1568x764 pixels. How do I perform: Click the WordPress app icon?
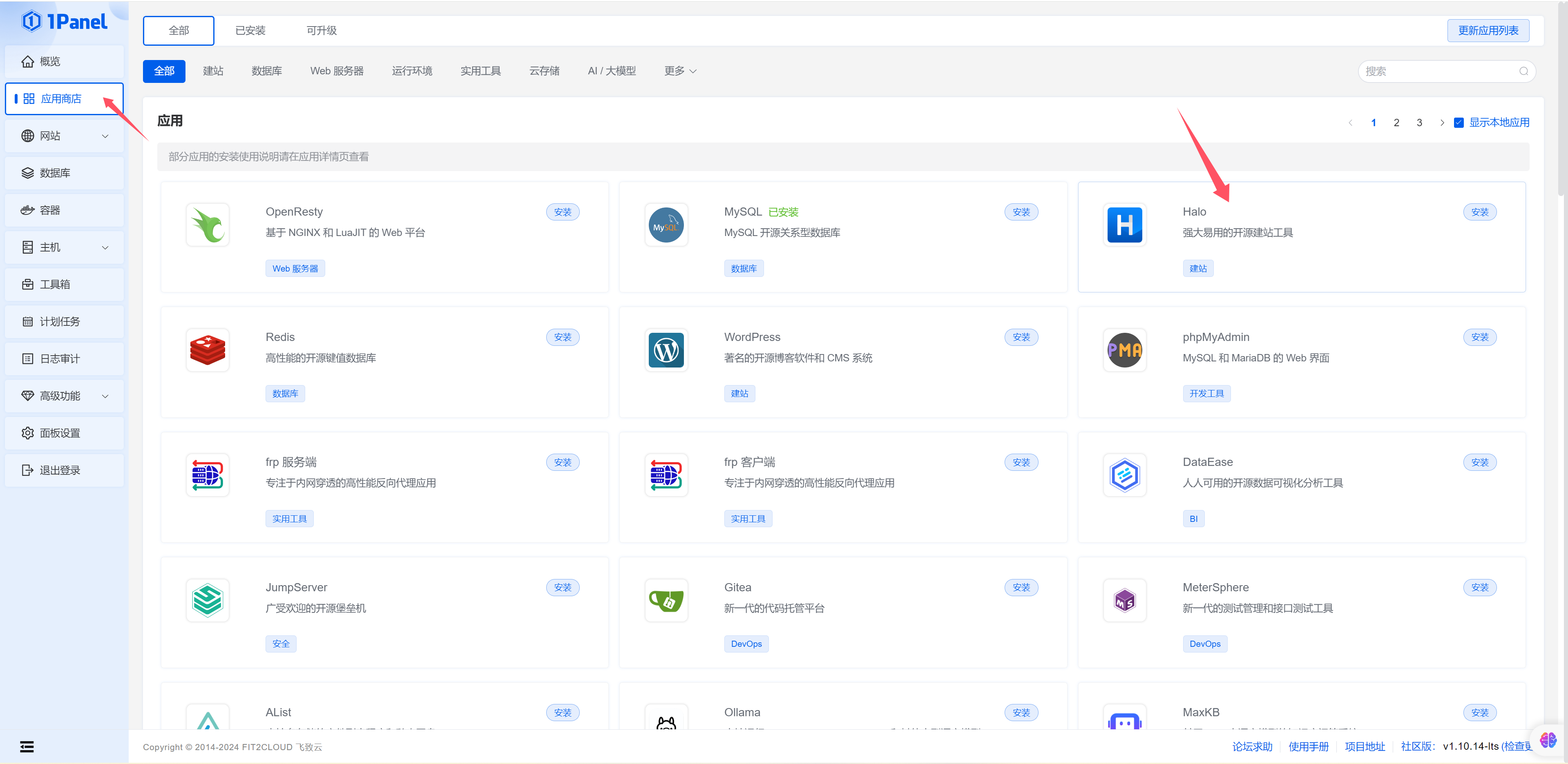pos(666,350)
